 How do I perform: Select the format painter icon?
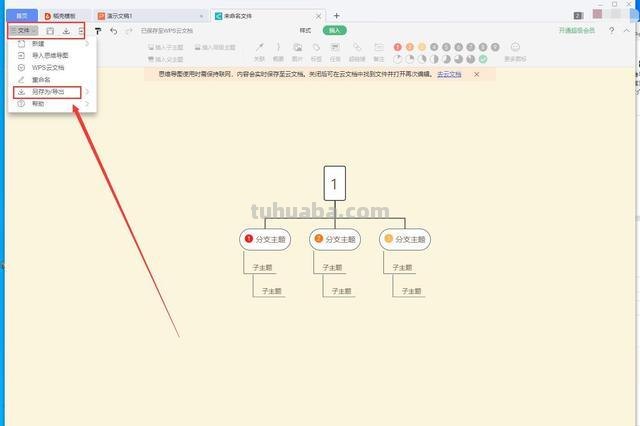(98, 31)
